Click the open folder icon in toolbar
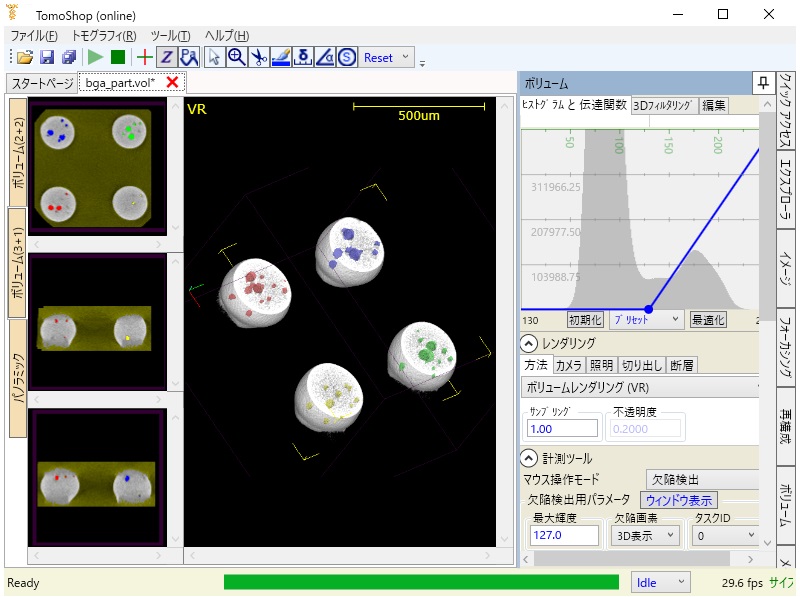This screenshot has width=800, height=597. coord(25,57)
